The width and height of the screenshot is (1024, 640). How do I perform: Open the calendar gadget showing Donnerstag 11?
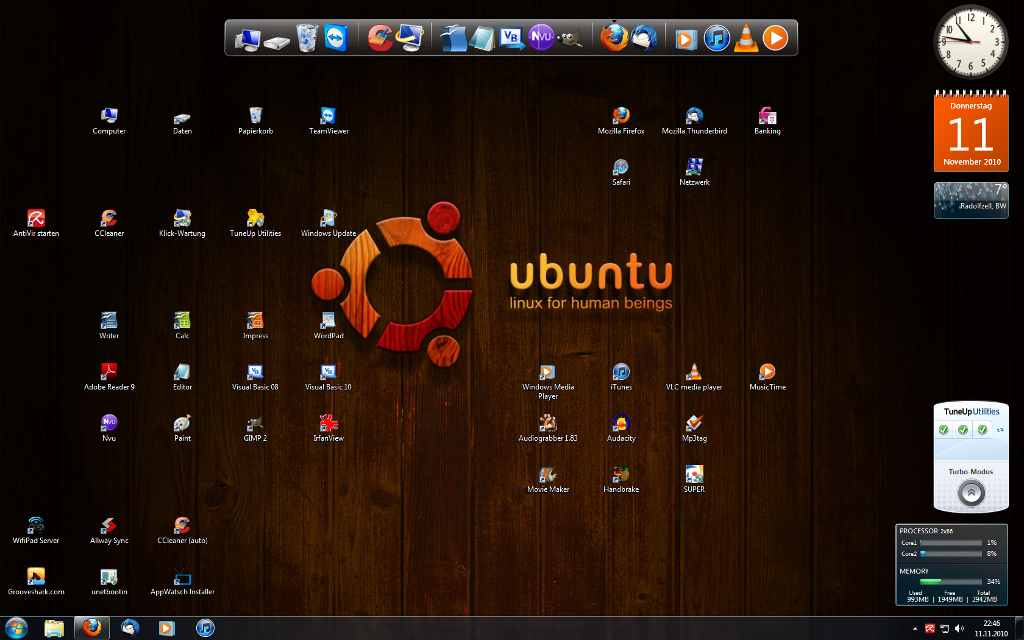click(971, 131)
